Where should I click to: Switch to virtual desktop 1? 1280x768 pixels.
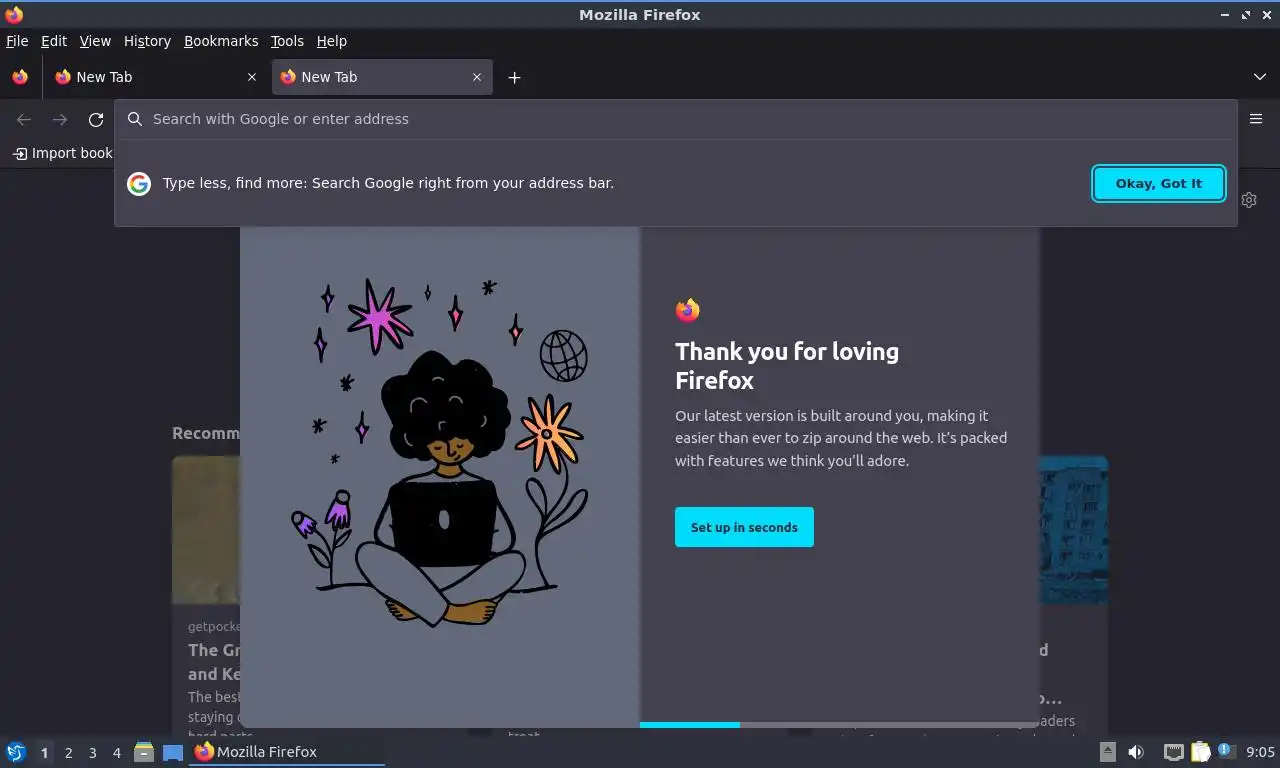(x=44, y=753)
